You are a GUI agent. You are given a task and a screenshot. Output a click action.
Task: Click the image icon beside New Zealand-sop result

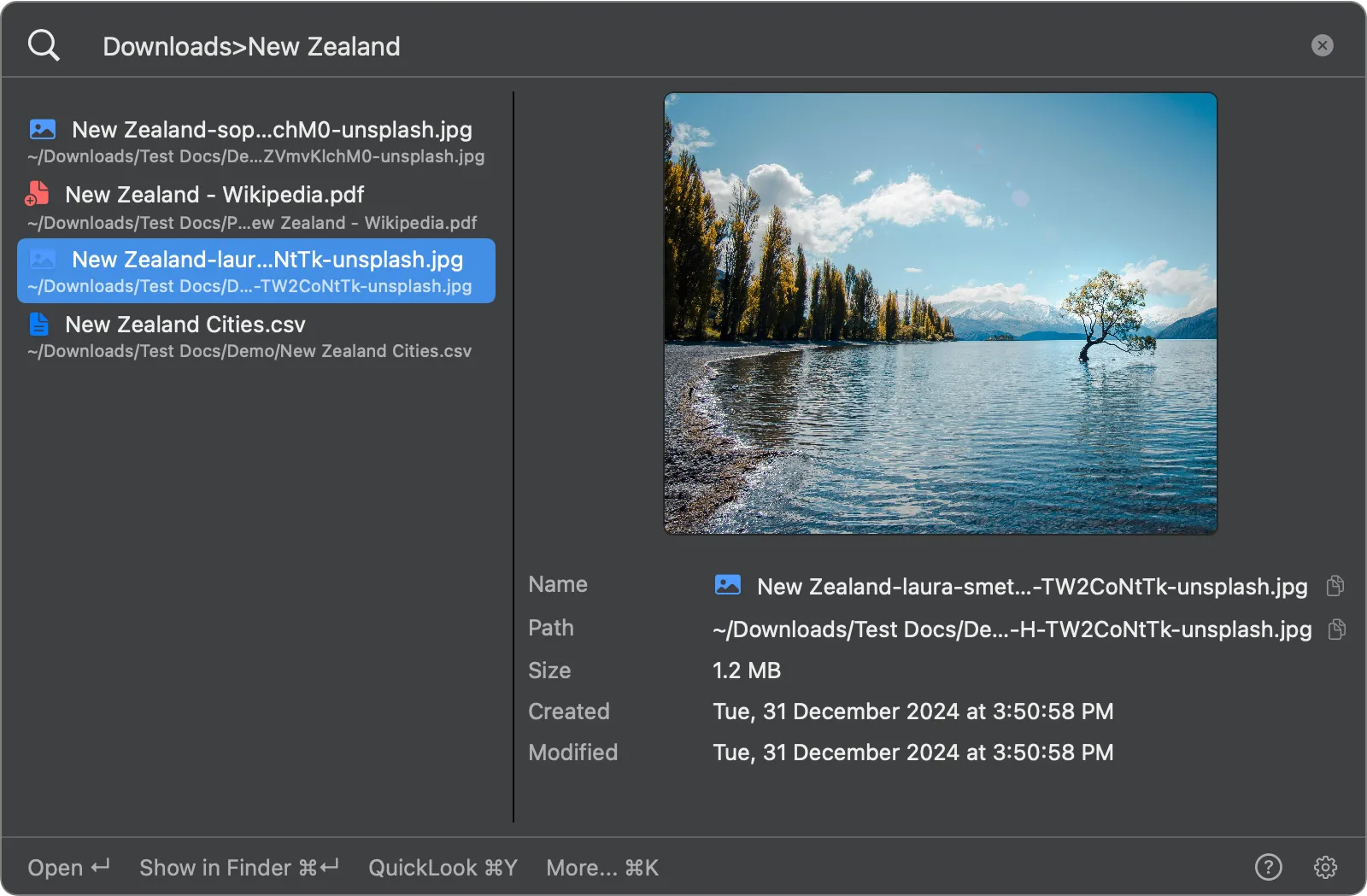point(42,129)
